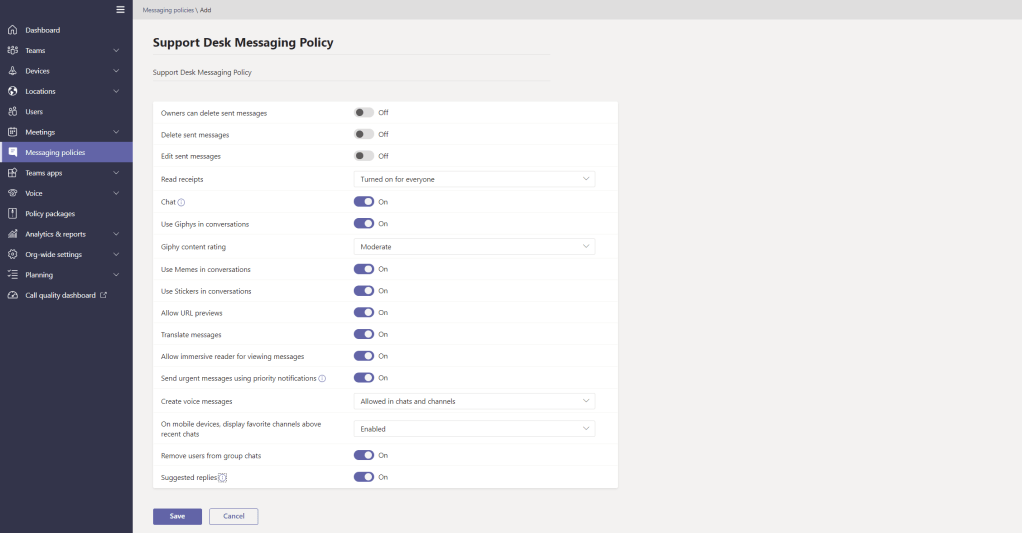This screenshot has width=1022, height=533.
Task: Click the Save button
Action: click(x=177, y=516)
